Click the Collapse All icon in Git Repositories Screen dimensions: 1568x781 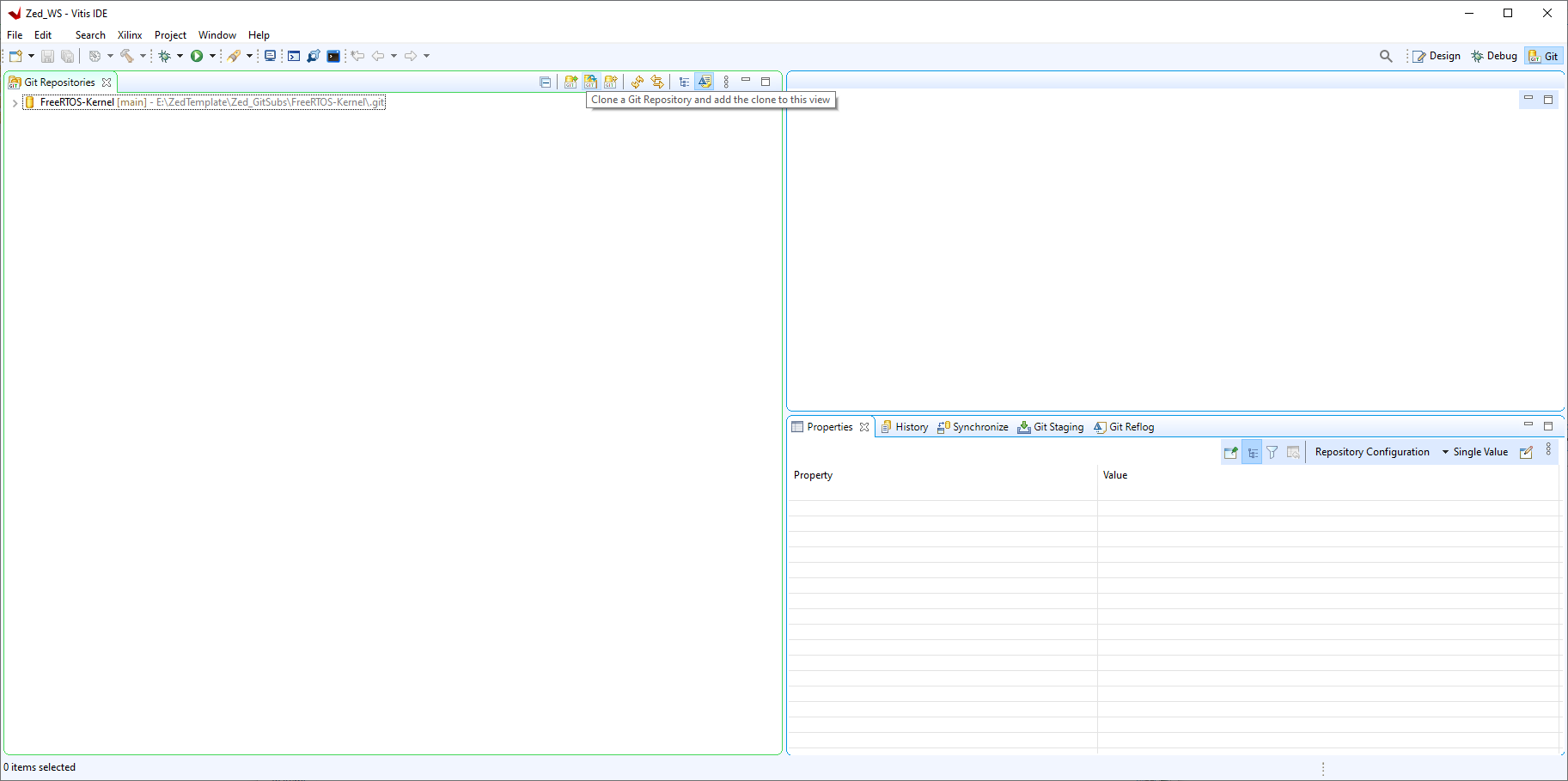click(x=545, y=82)
